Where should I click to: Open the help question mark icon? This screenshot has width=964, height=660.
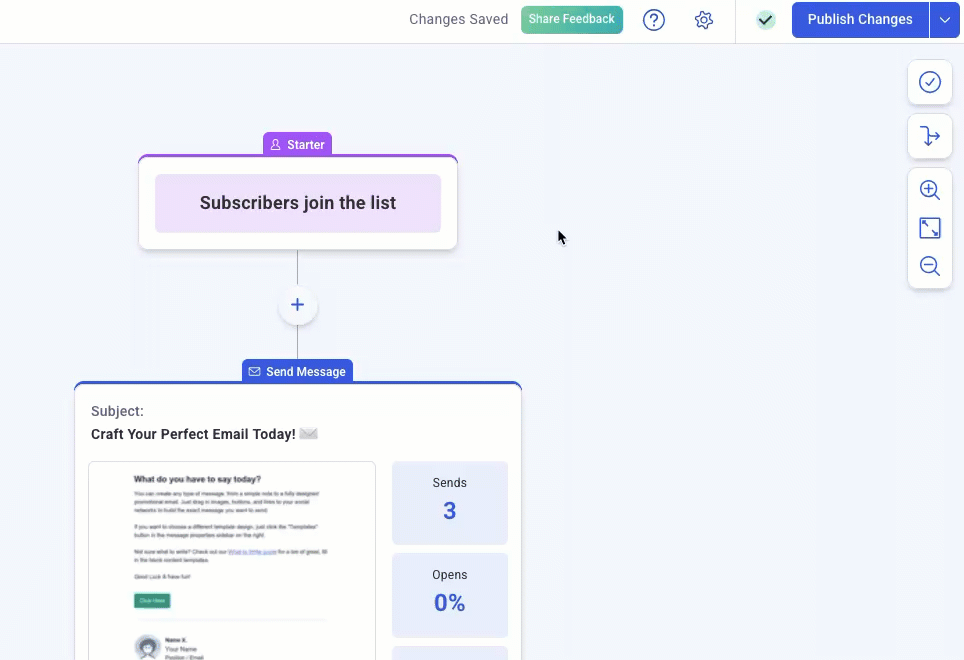(x=654, y=20)
